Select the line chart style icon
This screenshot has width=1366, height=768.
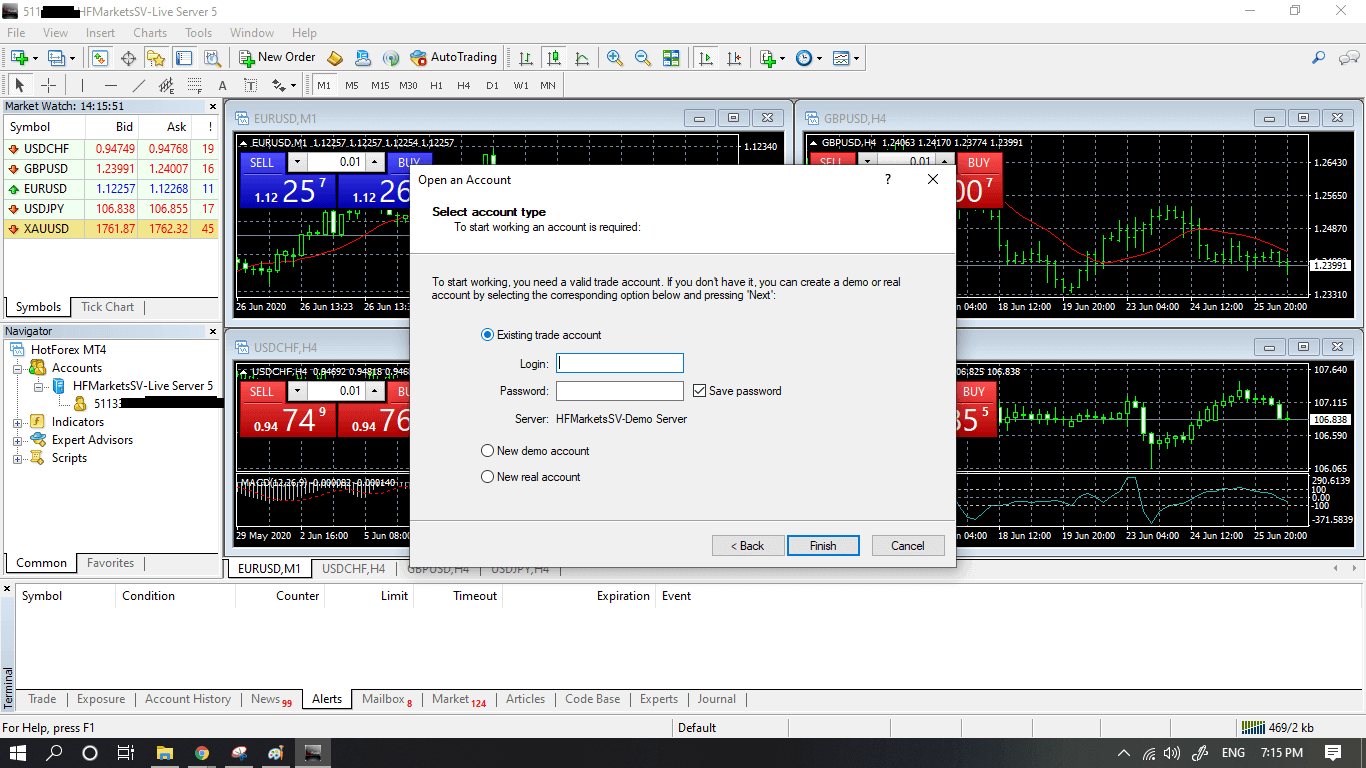pyautogui.click(x=582, y=58)
